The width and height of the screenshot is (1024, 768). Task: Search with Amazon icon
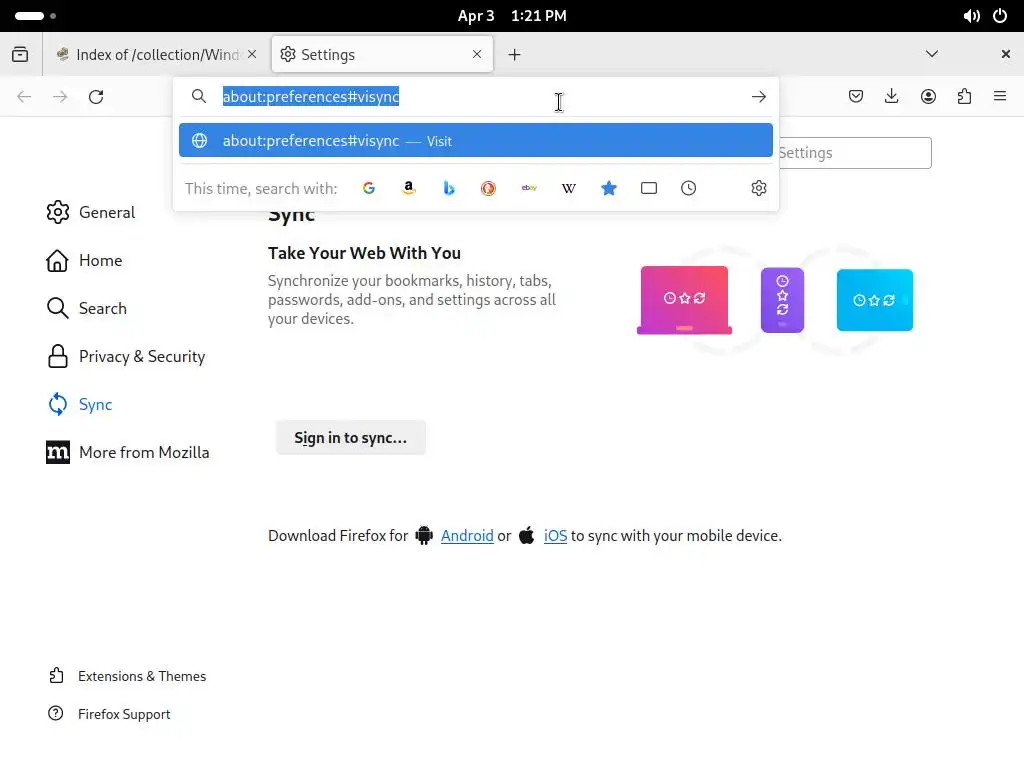[x=409, y=188]
